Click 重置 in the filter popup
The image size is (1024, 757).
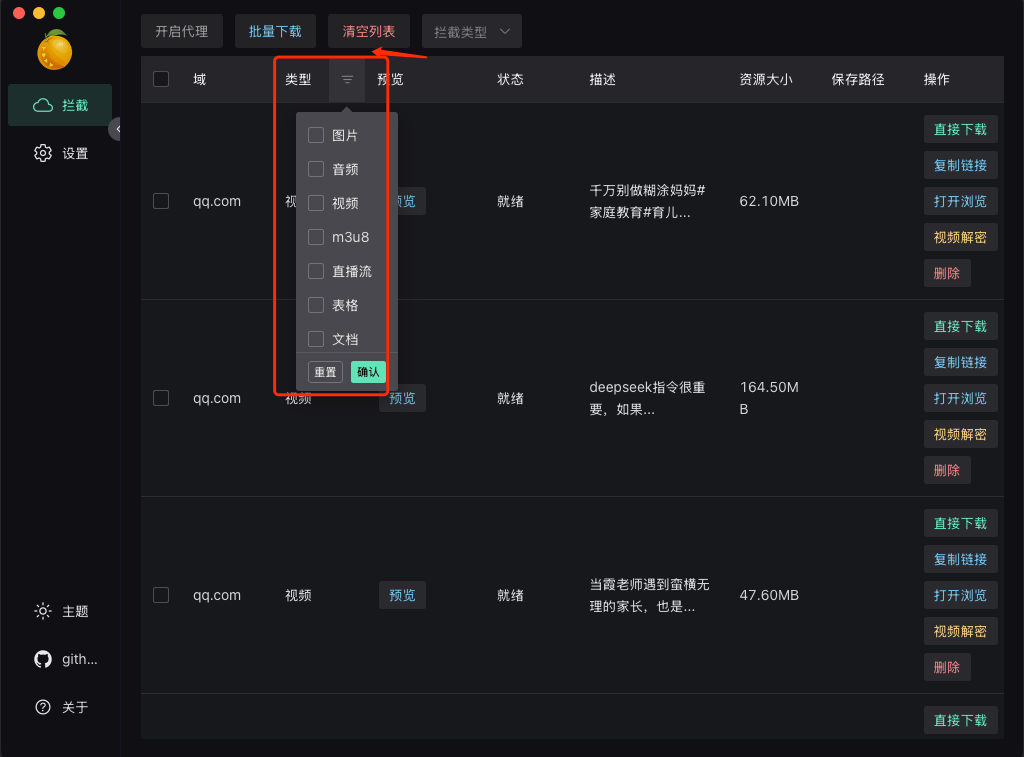coord(325,372)
